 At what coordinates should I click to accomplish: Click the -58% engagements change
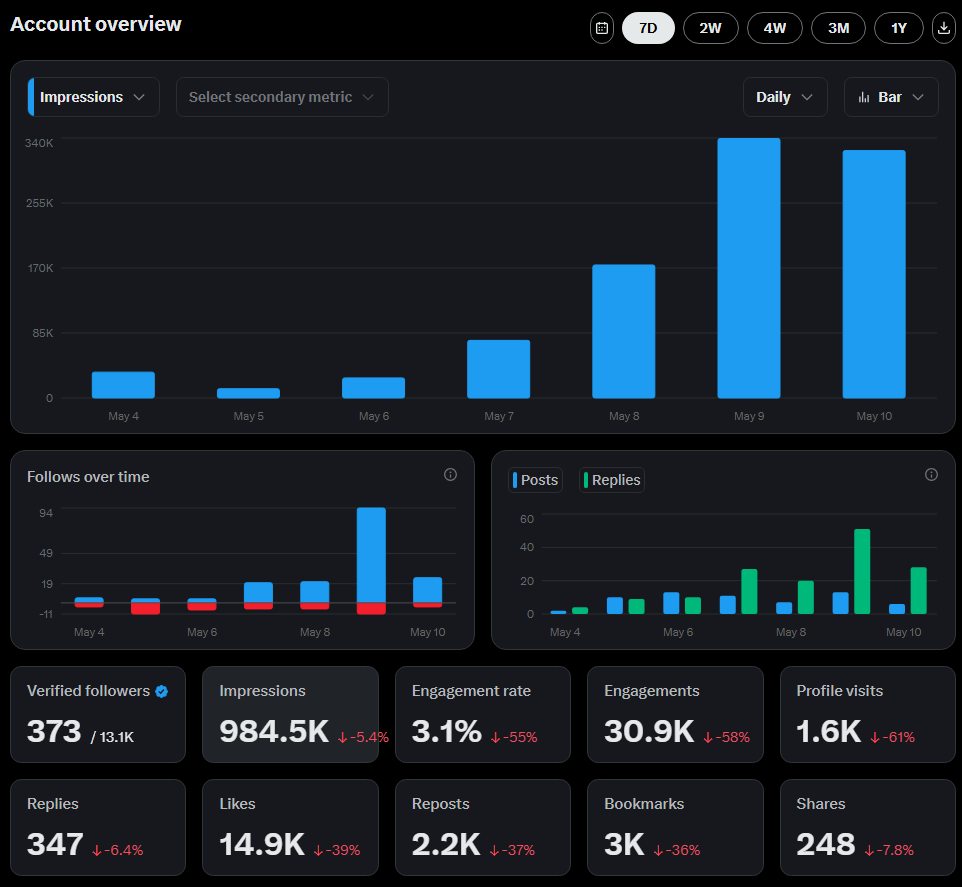coord(726,737)
